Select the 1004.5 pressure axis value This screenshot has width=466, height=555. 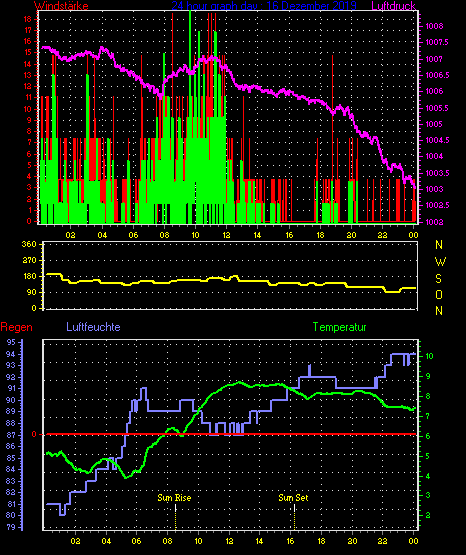pos(437,141)
